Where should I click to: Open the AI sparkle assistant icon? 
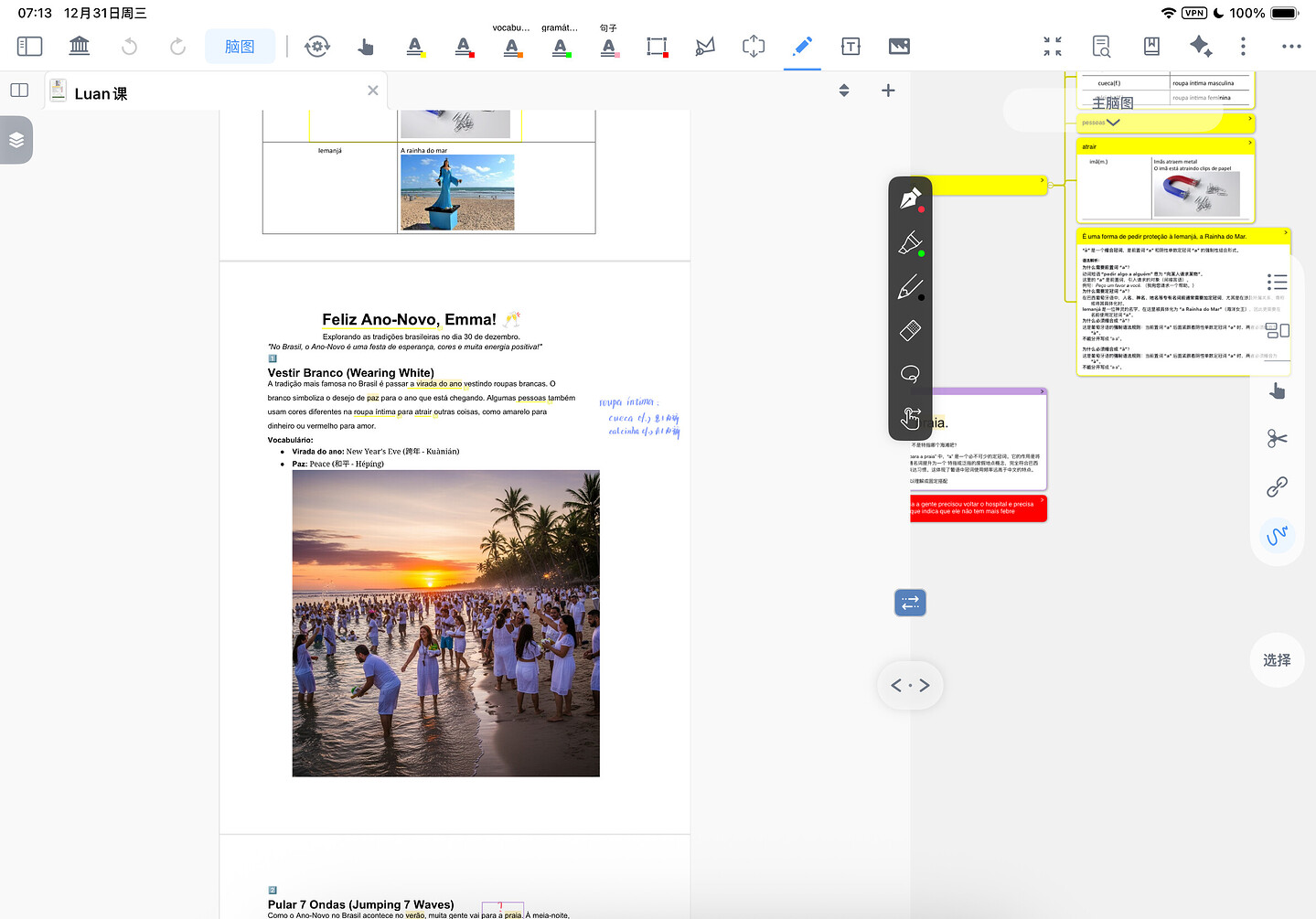click(1200, 46)
